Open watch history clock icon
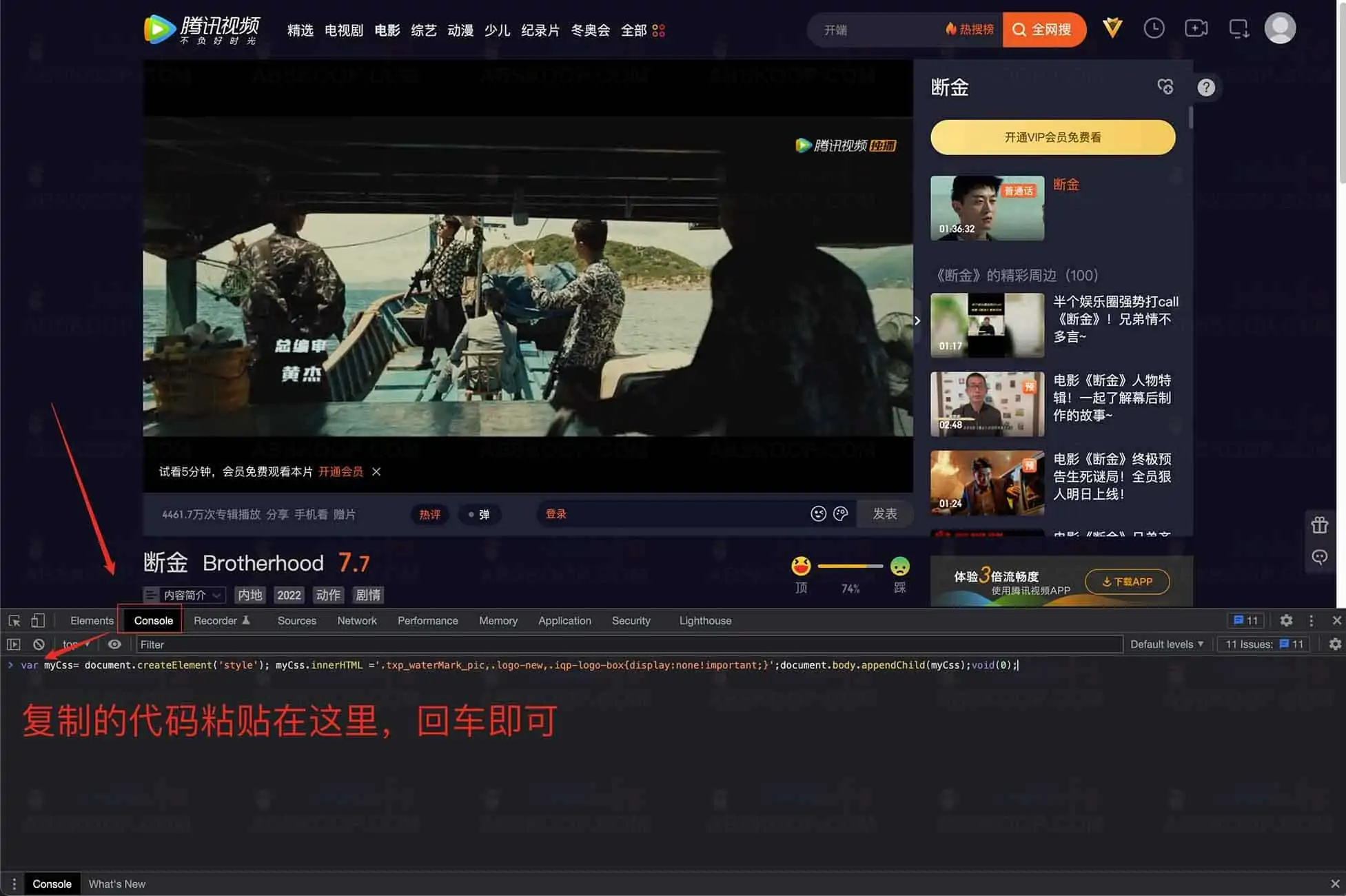 tap(1154, 28)
